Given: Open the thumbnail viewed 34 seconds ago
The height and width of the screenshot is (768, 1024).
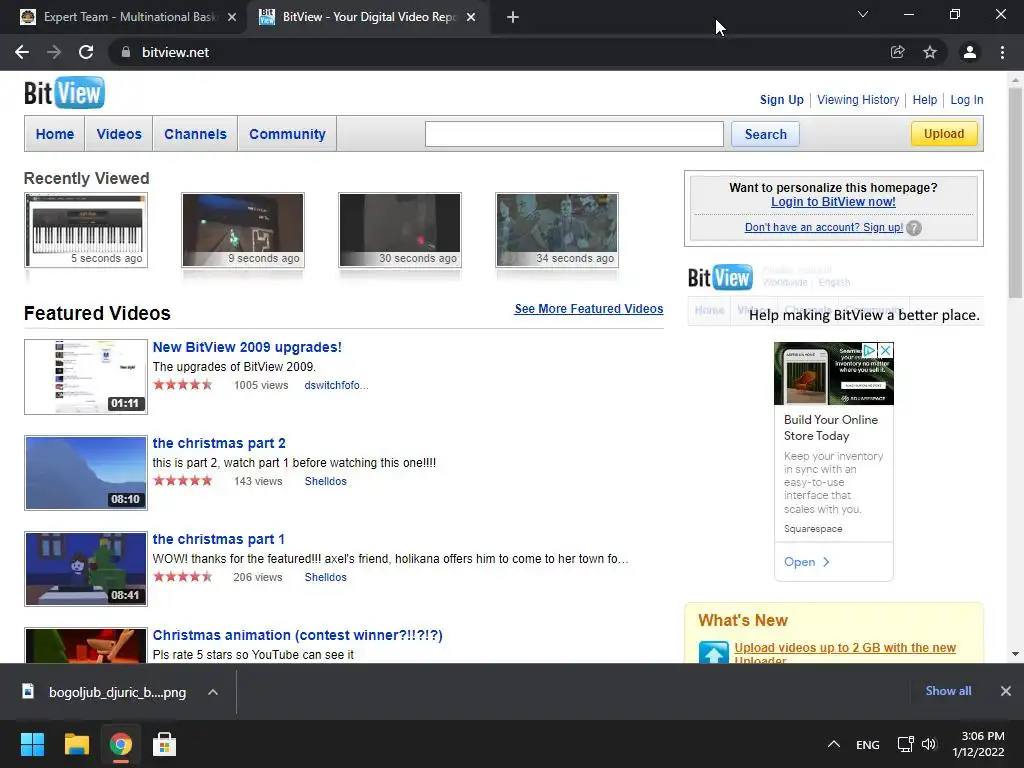Looking at the screenshot, I should click(556, 230).
